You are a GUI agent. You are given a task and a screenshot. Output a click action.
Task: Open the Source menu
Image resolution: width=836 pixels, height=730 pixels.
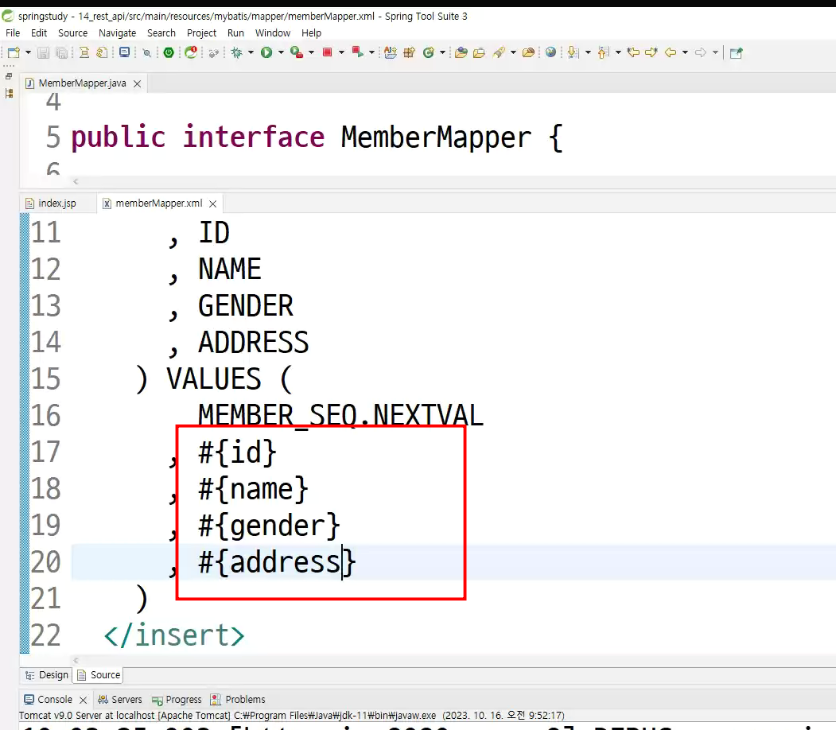[x=73, y=33]
